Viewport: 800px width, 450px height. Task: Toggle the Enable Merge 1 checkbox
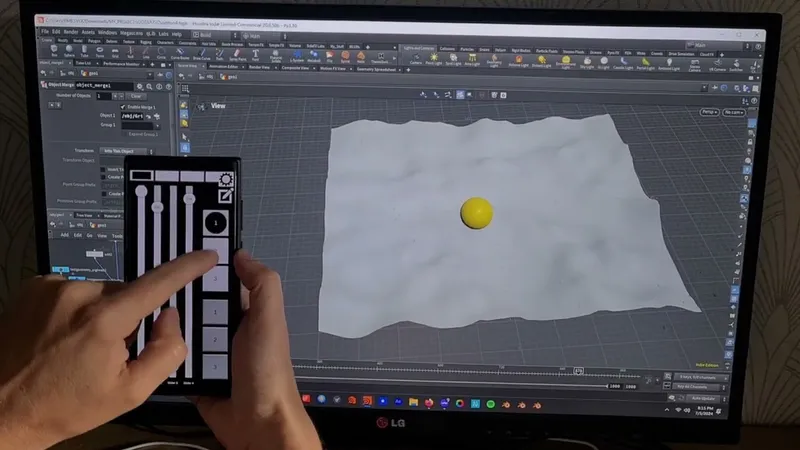point(123,107)
